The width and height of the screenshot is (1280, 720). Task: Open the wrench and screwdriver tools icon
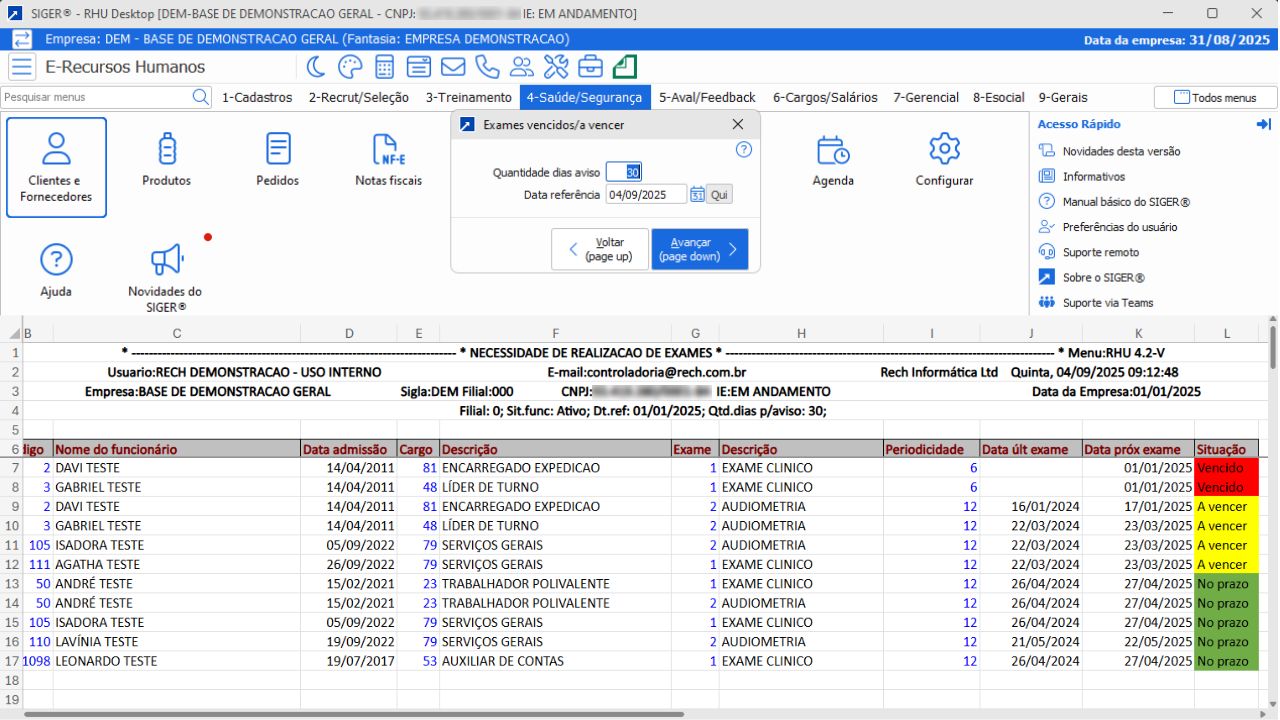tap(556, 67)
